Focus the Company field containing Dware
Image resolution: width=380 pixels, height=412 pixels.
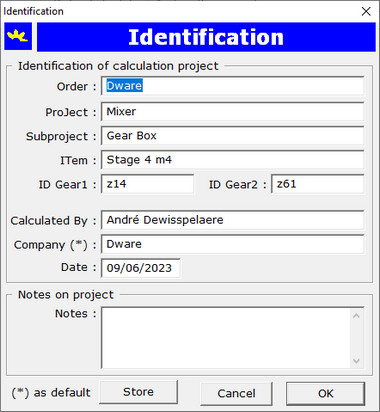(x=232, y=244)
